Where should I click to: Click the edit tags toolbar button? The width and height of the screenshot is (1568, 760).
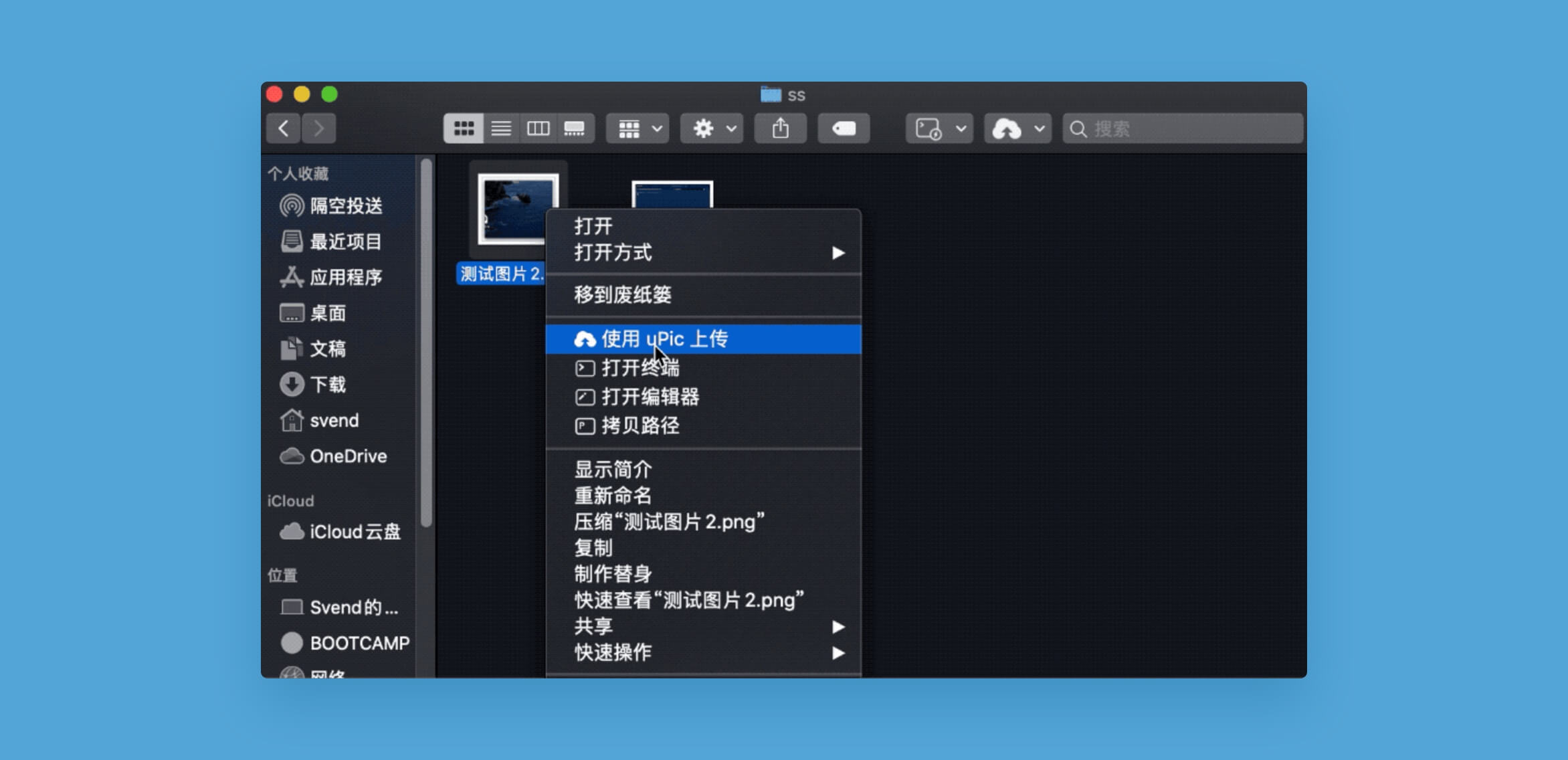(x=844, y=128)
